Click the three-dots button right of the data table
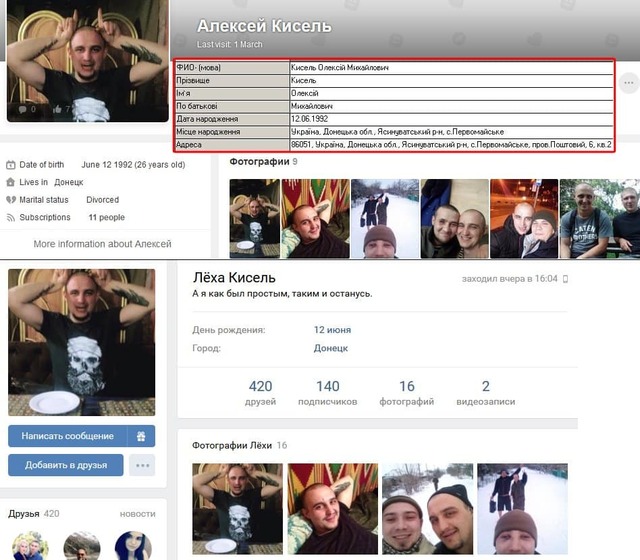Viewport: 640px width, 560px height. pos(629,83)
